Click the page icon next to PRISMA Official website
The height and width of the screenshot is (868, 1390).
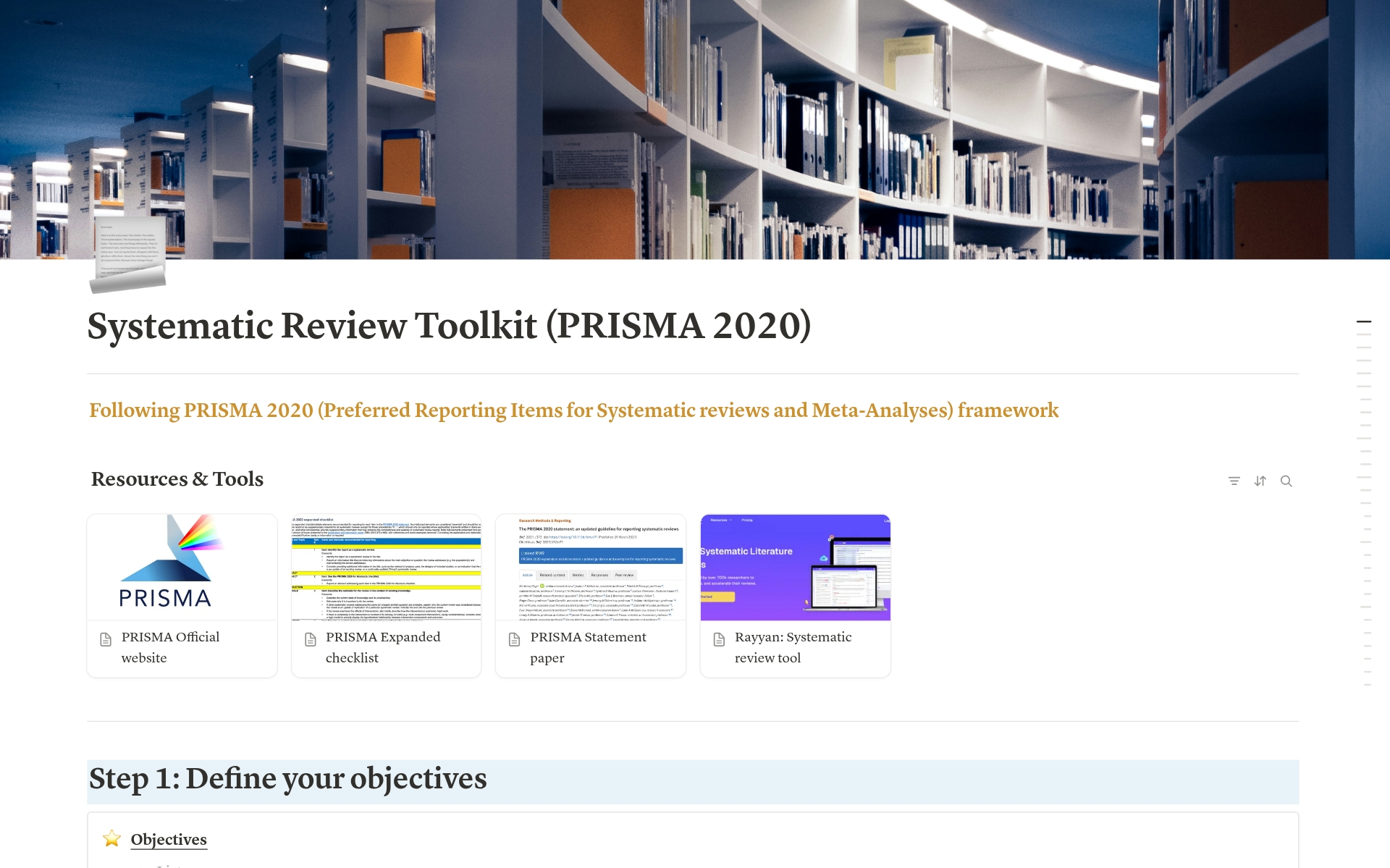[106, 639]
